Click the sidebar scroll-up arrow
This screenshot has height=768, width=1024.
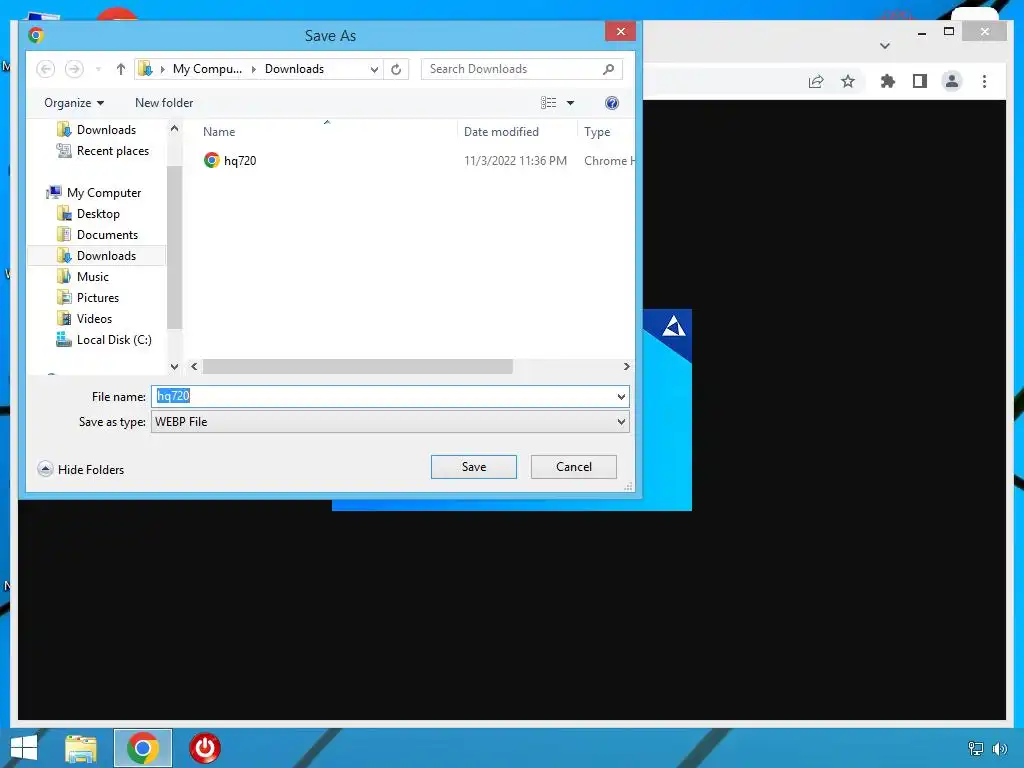coord(174,129)
